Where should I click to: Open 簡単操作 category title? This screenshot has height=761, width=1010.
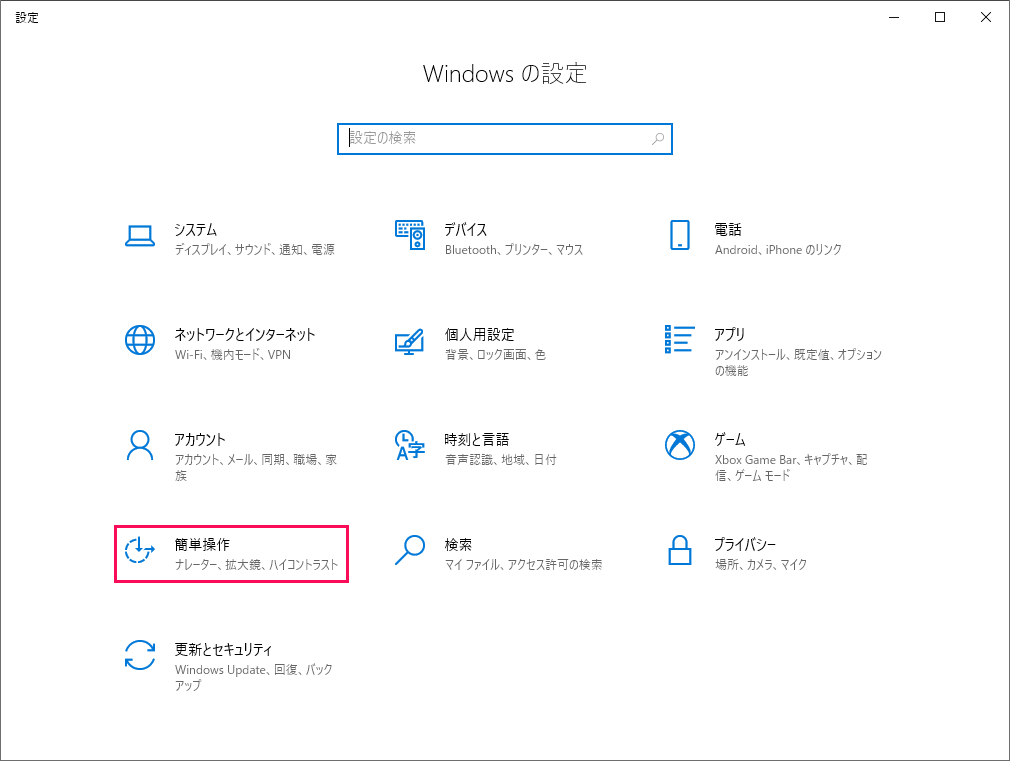point(202,544)
